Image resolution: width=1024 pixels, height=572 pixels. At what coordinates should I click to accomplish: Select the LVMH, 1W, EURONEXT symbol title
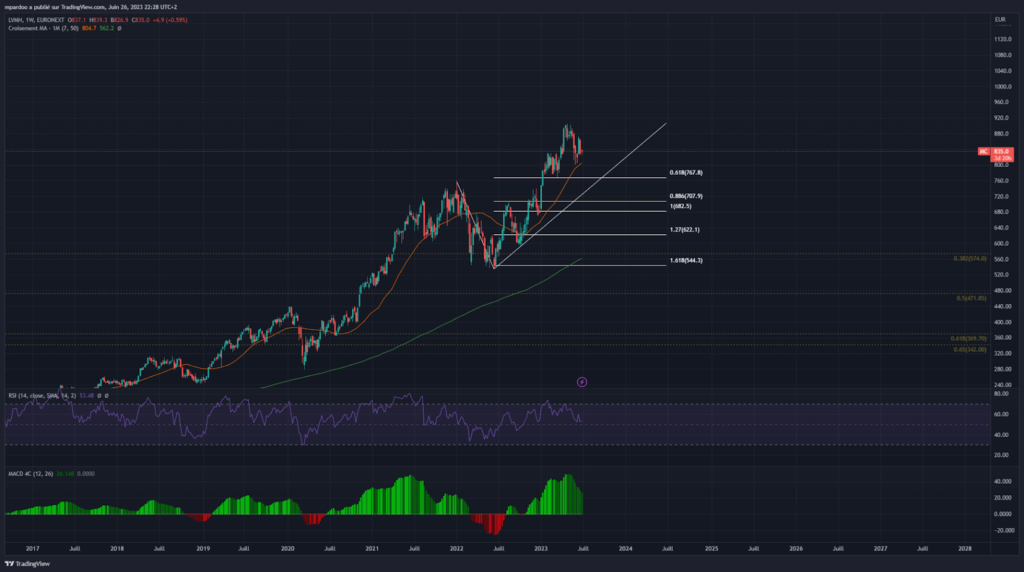[x=37, y=20]
